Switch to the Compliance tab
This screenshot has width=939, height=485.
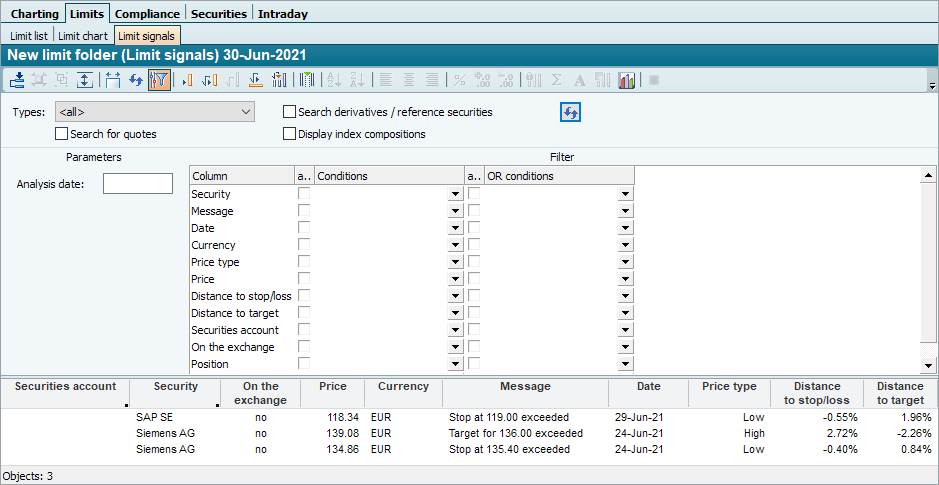pyautogui.click(x=147, y=14)
